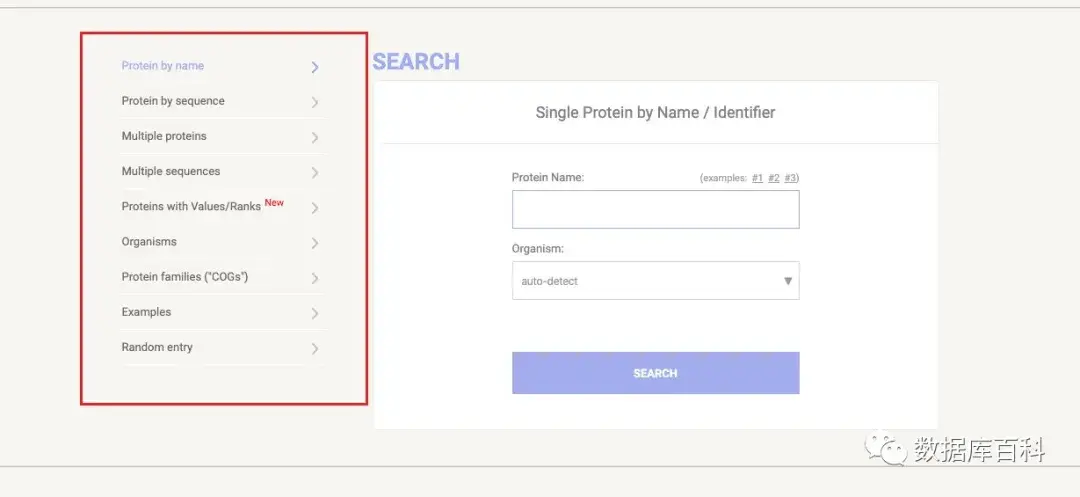Load example #3 protein name
1080x497 pixels.
790,178
